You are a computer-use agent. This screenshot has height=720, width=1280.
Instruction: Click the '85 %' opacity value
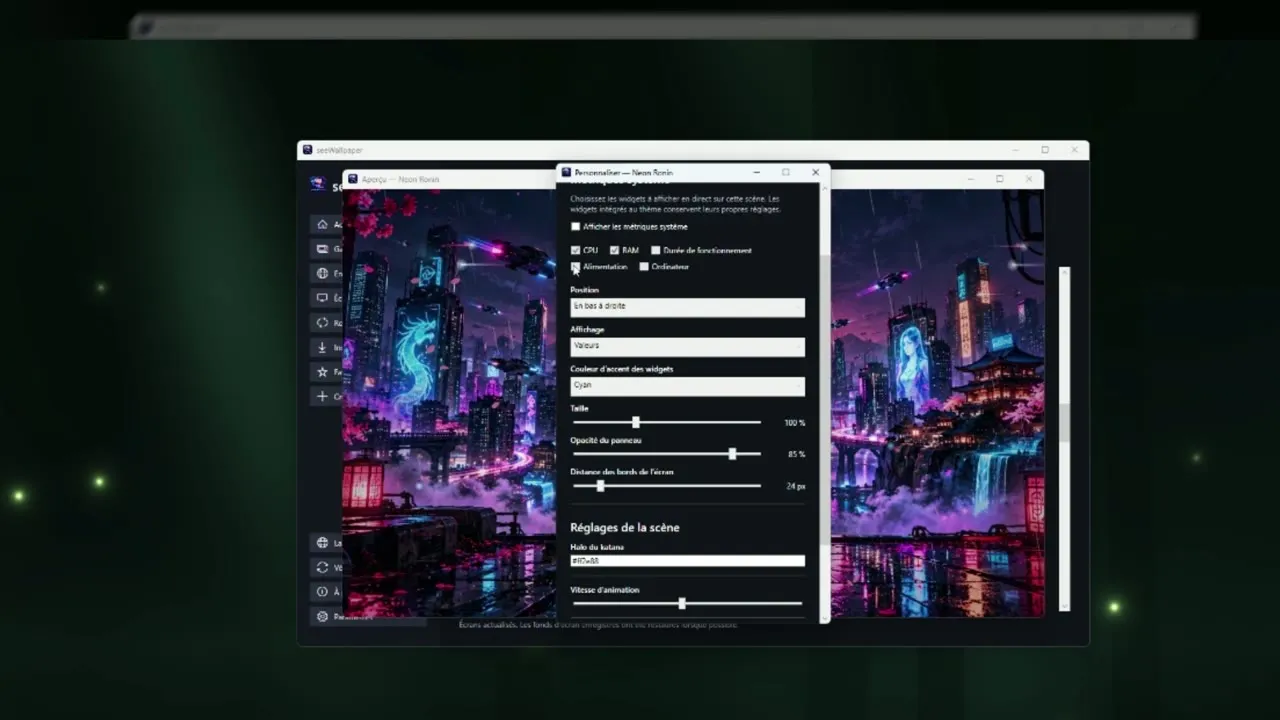pos(796,454)
